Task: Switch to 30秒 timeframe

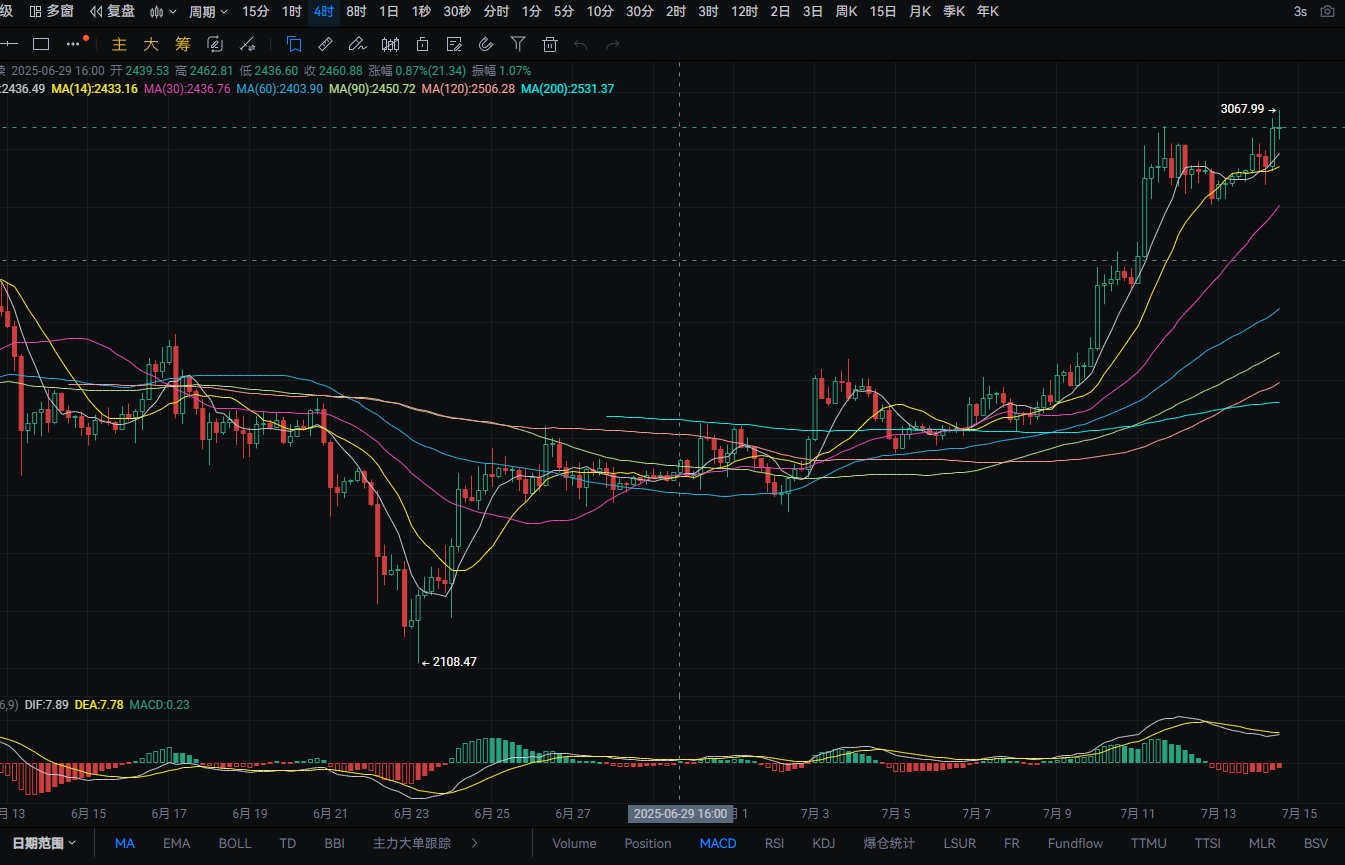Action: (457, 11)
